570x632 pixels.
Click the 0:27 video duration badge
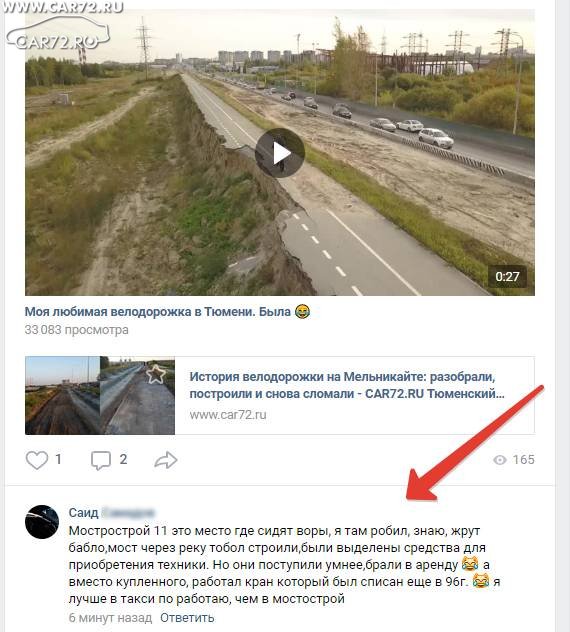(x=507, y=276)
